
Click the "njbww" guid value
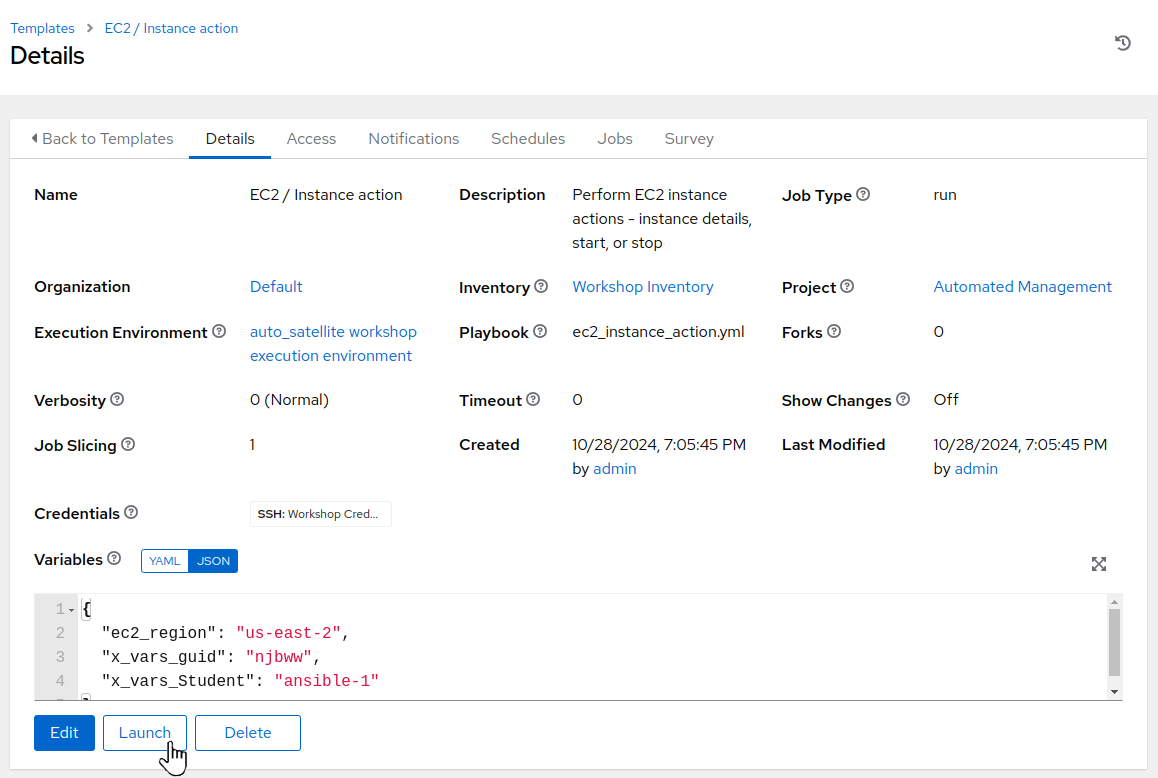point(278,657)
